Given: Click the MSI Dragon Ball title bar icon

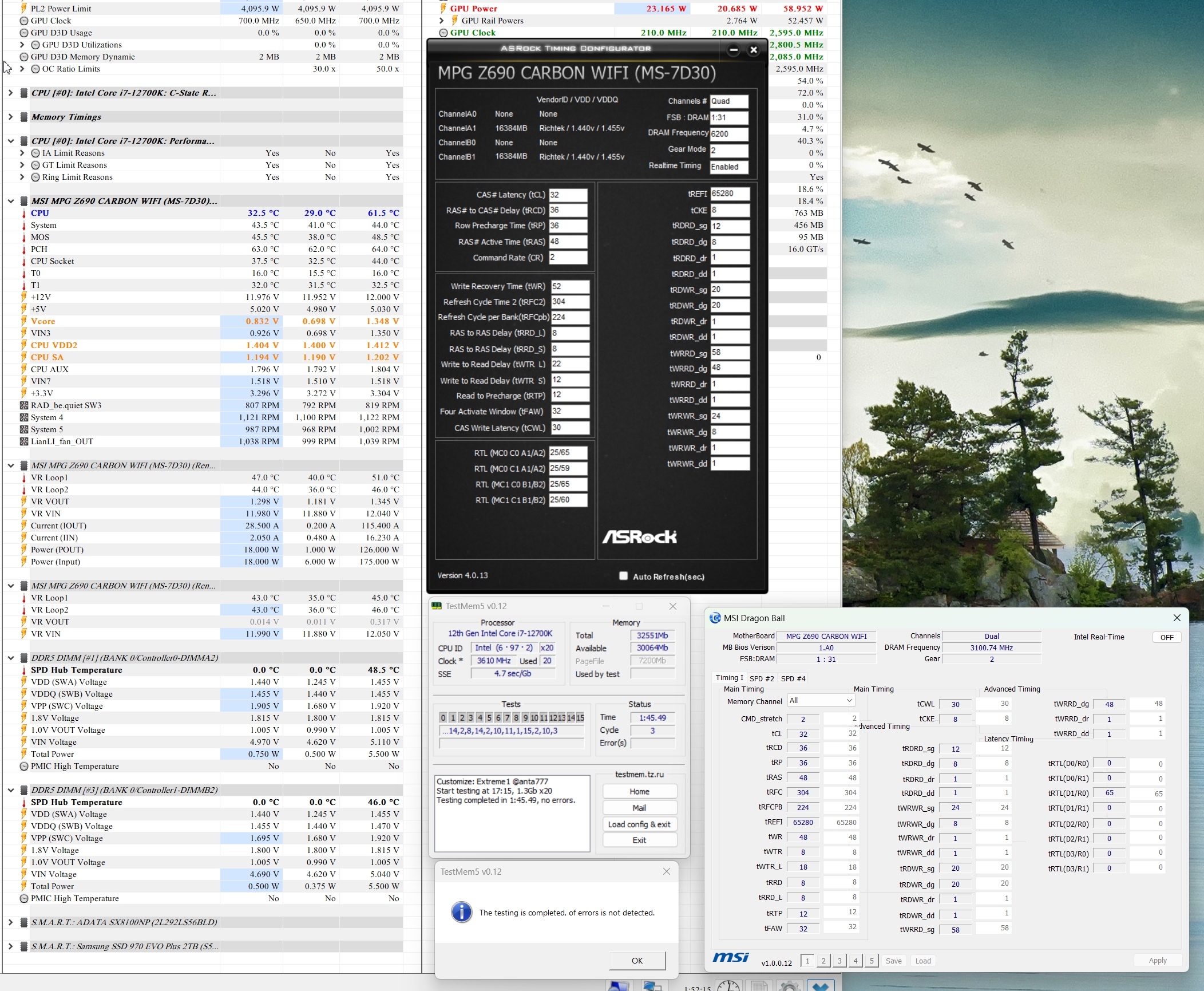Looking at the screenshot, I should coord(715,618).
